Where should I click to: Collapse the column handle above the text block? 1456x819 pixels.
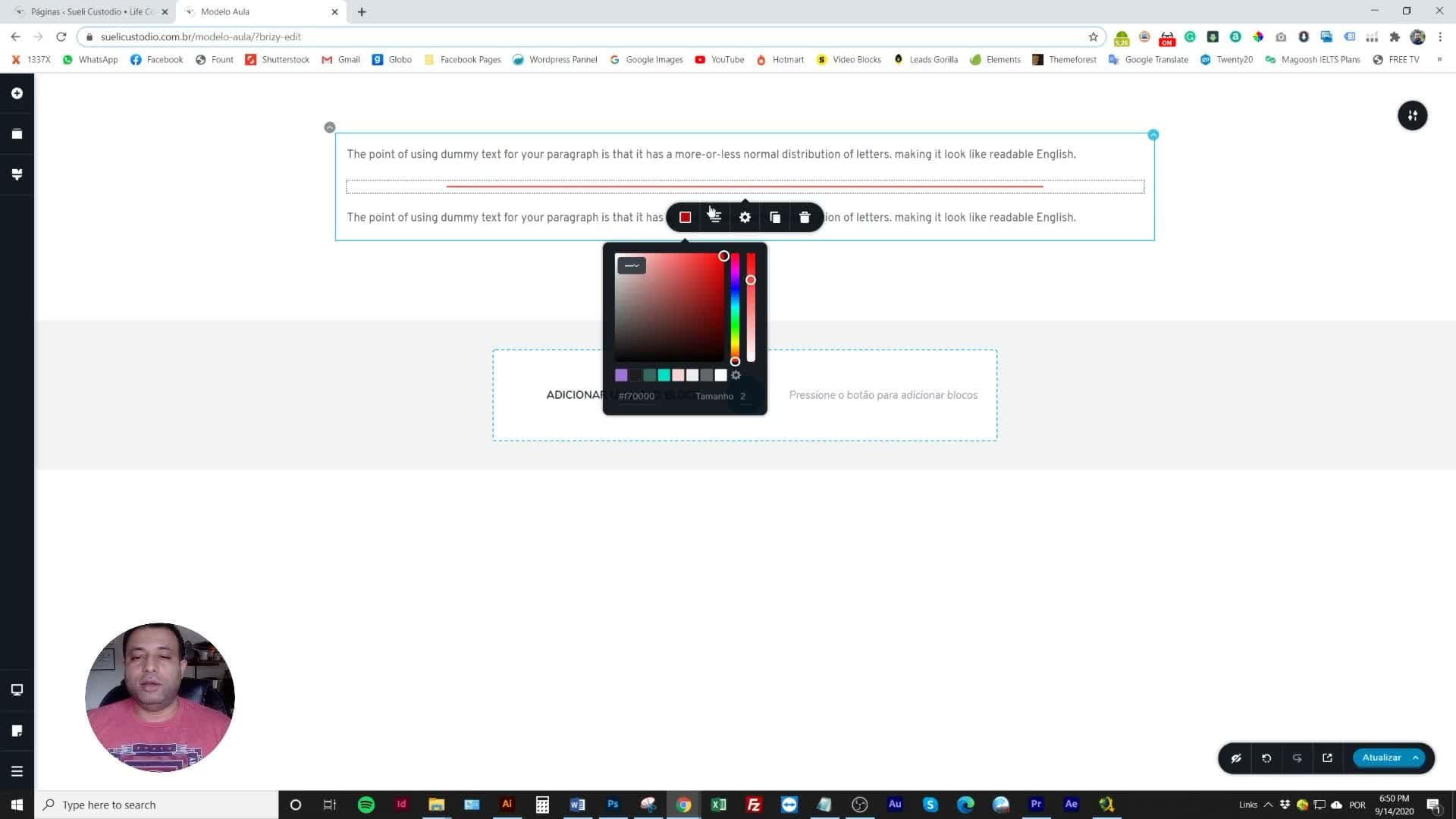pyautogui.click(x=330, y=127)
